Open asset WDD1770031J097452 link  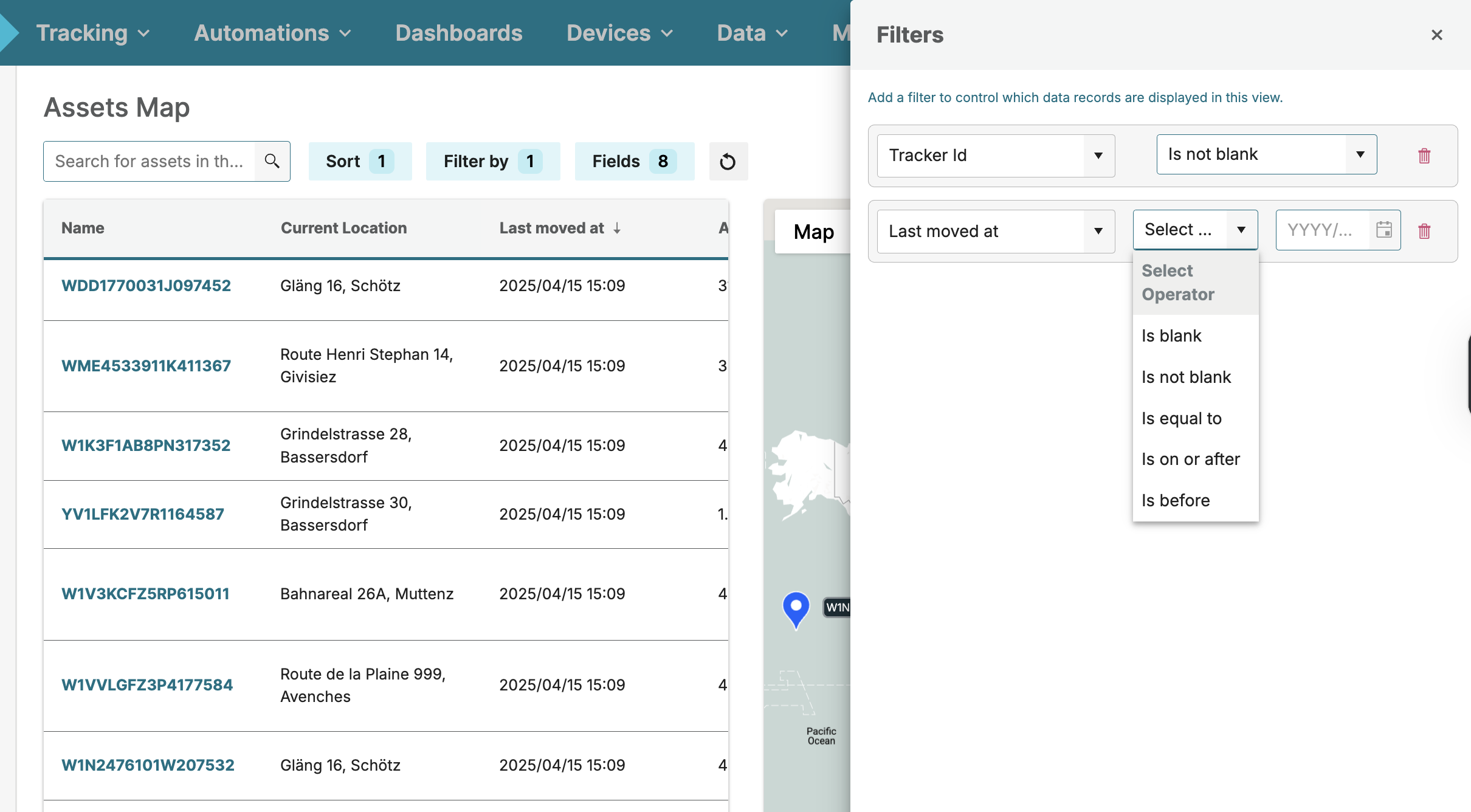click(x=146, y=286)
